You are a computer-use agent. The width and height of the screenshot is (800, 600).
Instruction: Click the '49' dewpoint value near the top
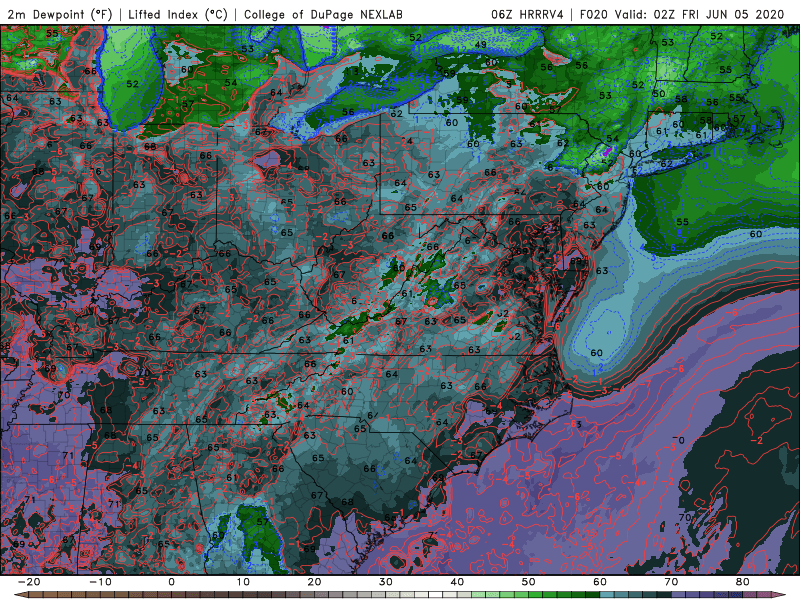[x=481, y=45]
